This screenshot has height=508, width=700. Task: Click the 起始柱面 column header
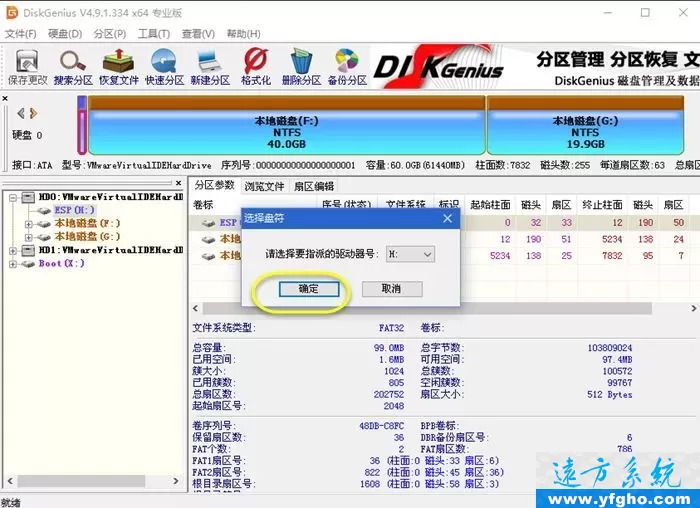click(490, 205)
